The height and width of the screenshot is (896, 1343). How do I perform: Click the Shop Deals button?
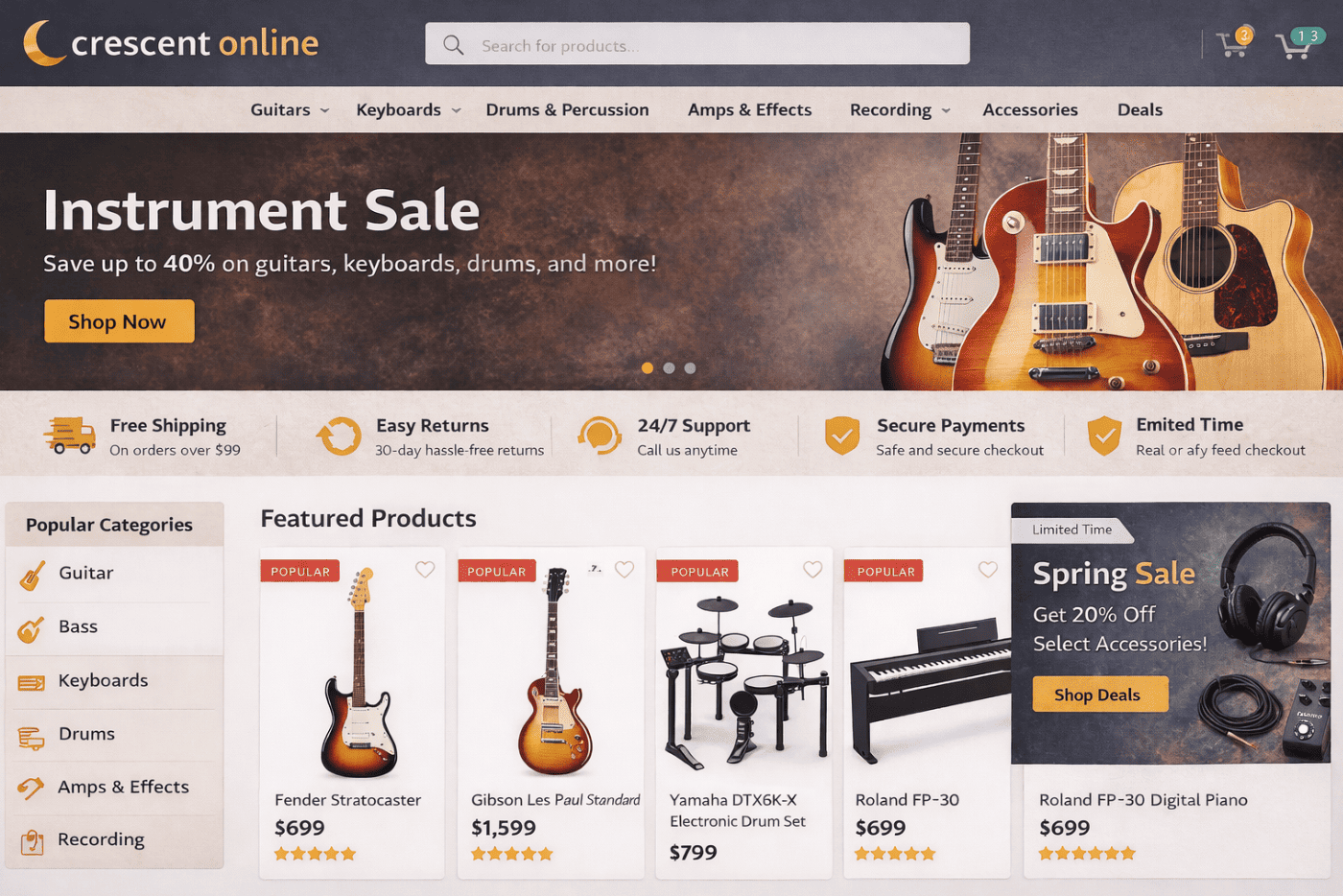point(1100,695)
